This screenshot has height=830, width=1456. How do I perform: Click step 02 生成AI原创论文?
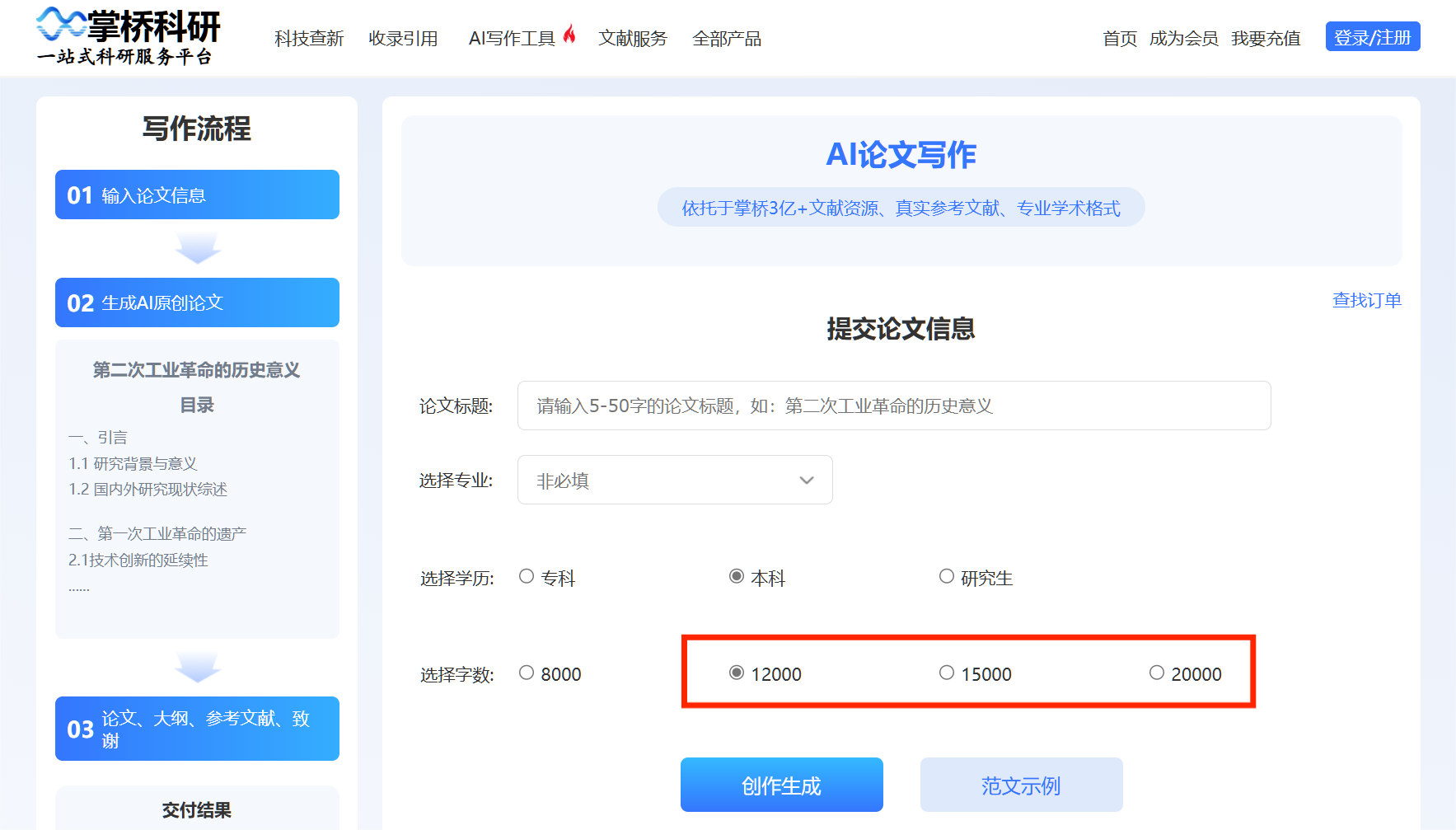[x=197, y=302]
